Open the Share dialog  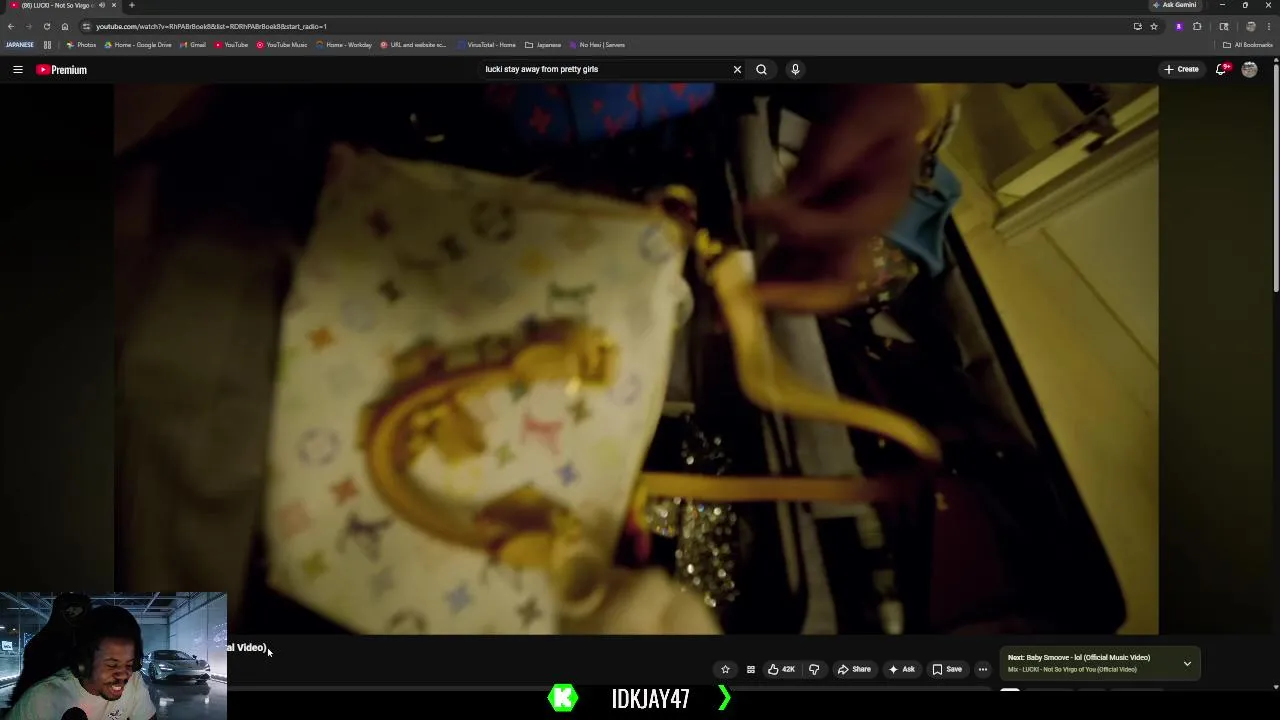pyautogui.click(x=854, y=669)
